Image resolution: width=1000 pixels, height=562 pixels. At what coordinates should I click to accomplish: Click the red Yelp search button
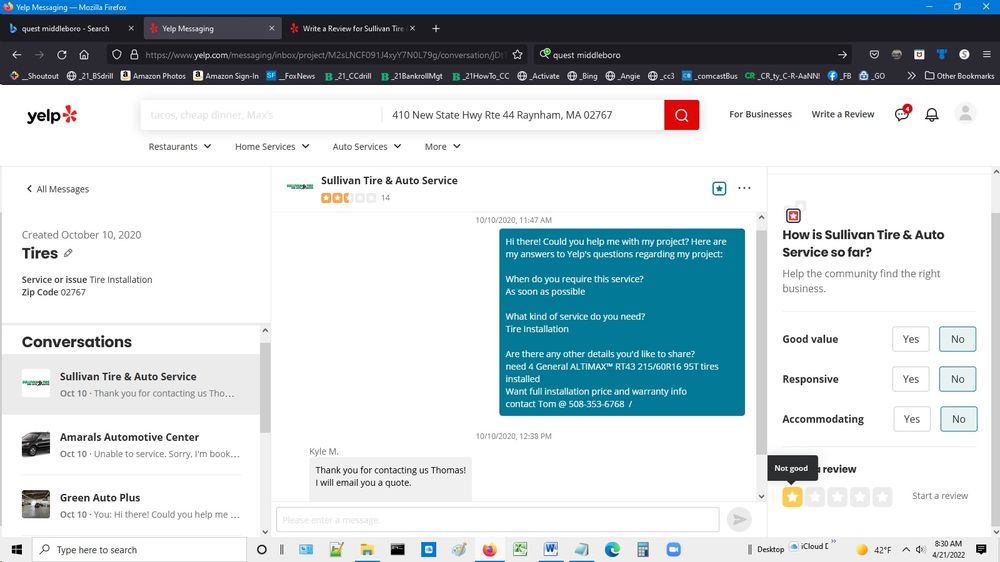(681, 115)
